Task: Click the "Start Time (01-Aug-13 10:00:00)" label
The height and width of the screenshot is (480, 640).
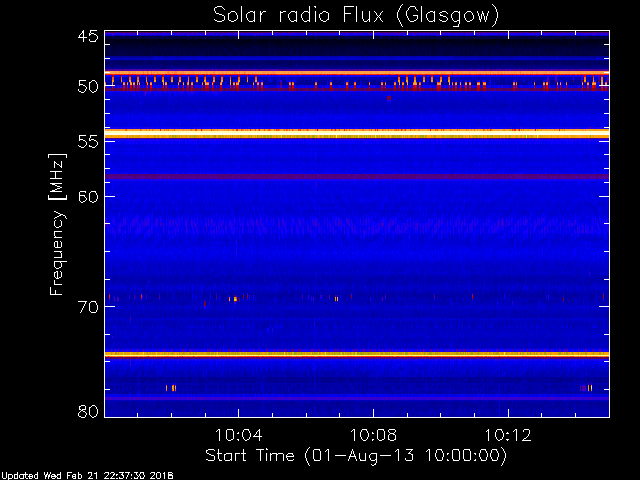Action: (x=356, y=455)
